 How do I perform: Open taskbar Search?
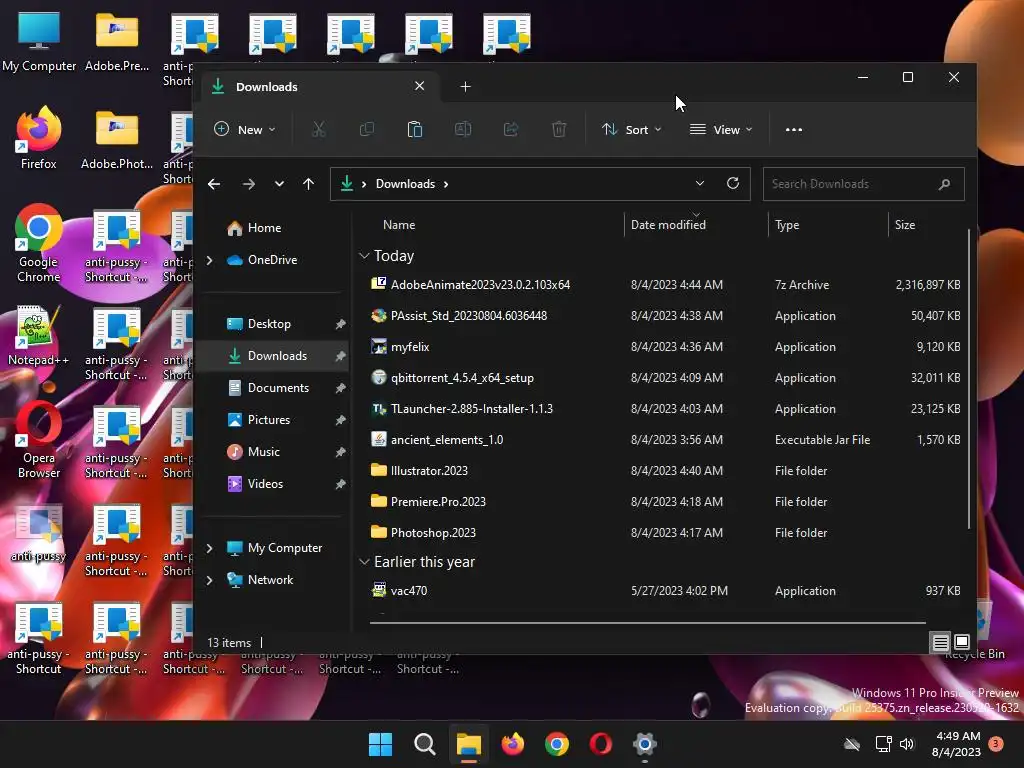pos(424,744)
